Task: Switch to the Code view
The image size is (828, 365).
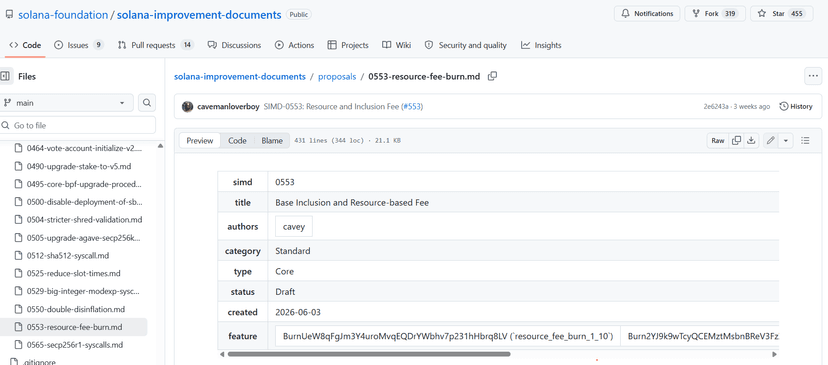Action: [x=237, y=141]
